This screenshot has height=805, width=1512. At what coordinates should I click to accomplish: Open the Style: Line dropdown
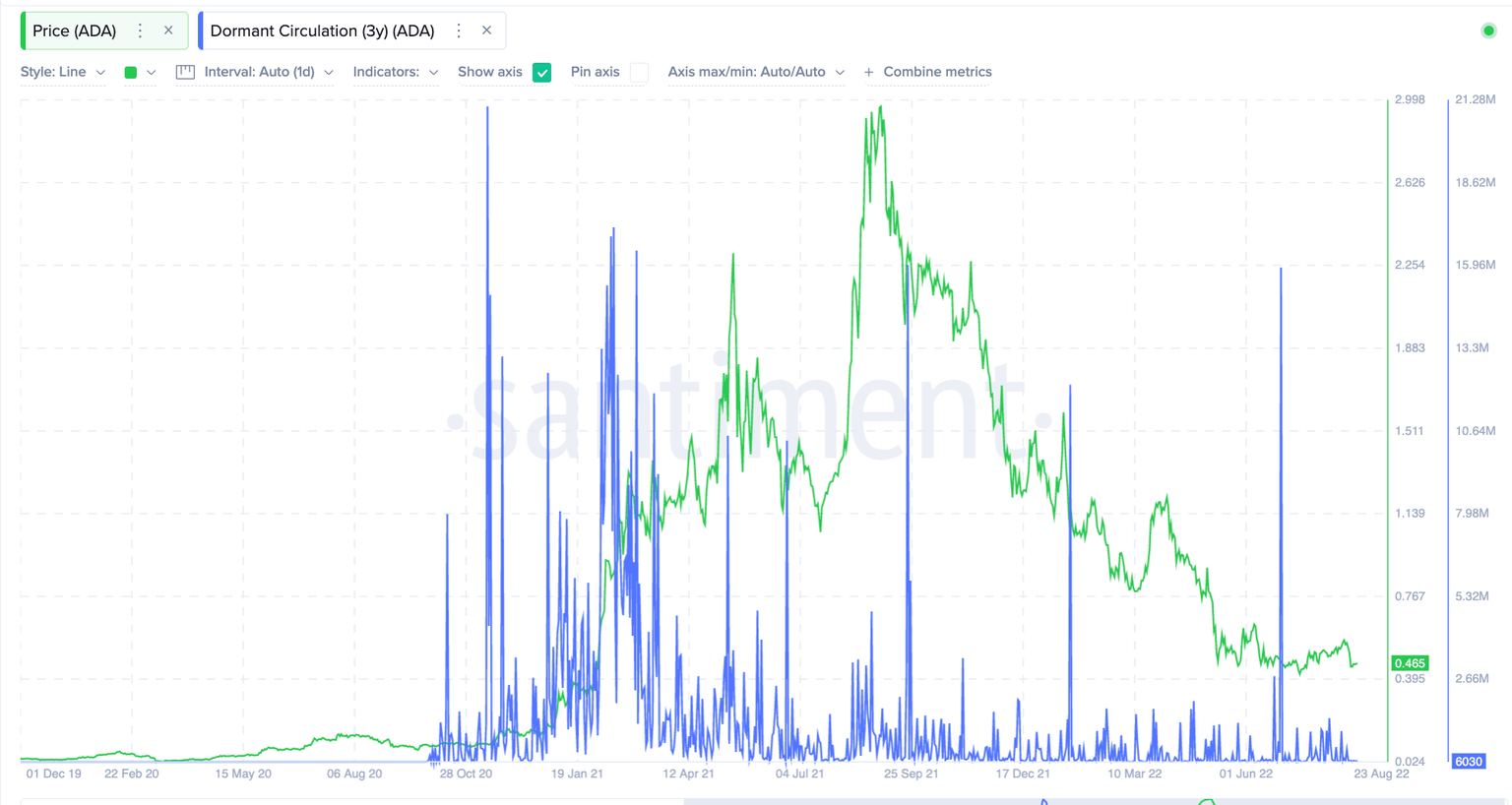63,72
